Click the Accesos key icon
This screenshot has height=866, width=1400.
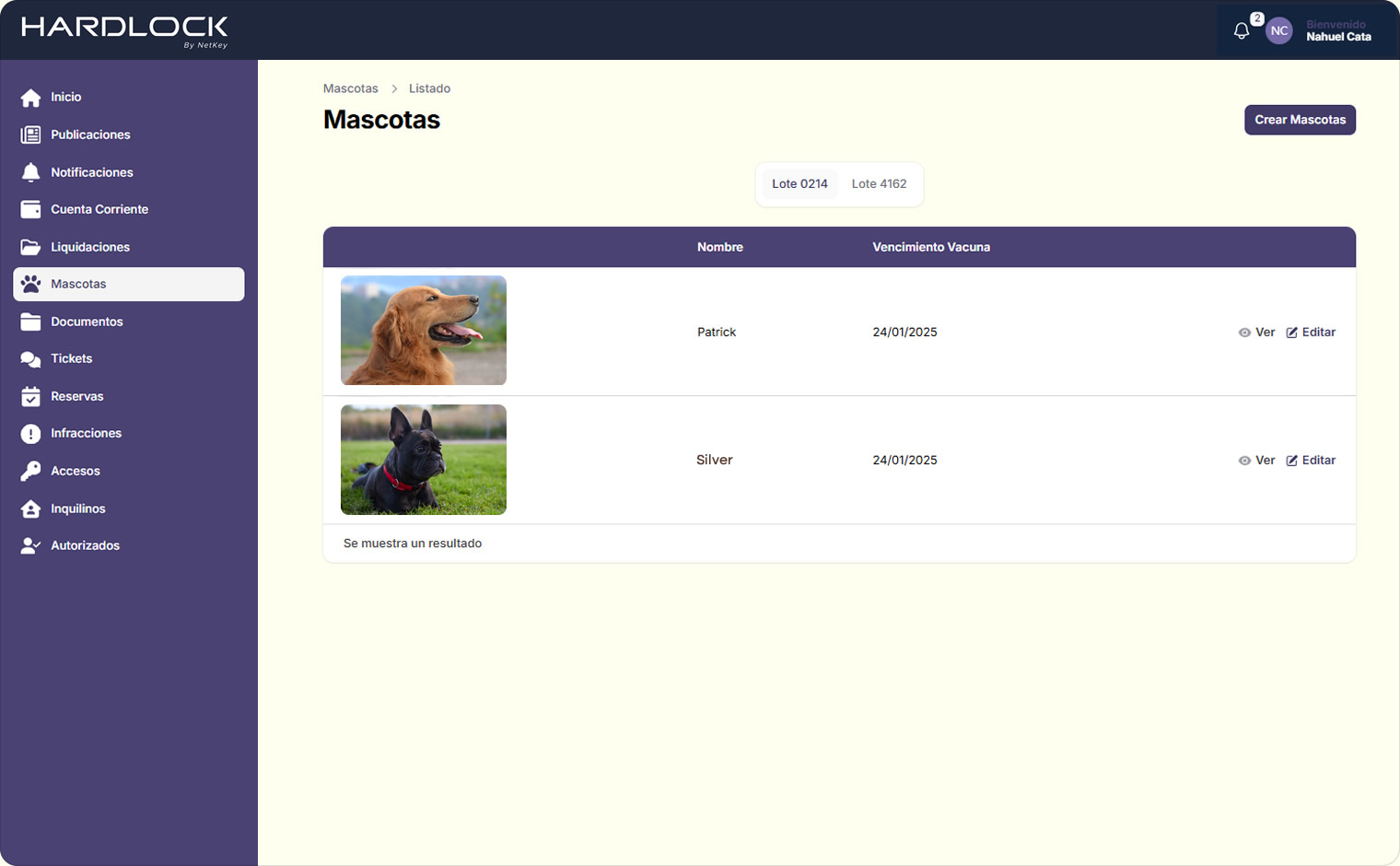coord(30,472)
